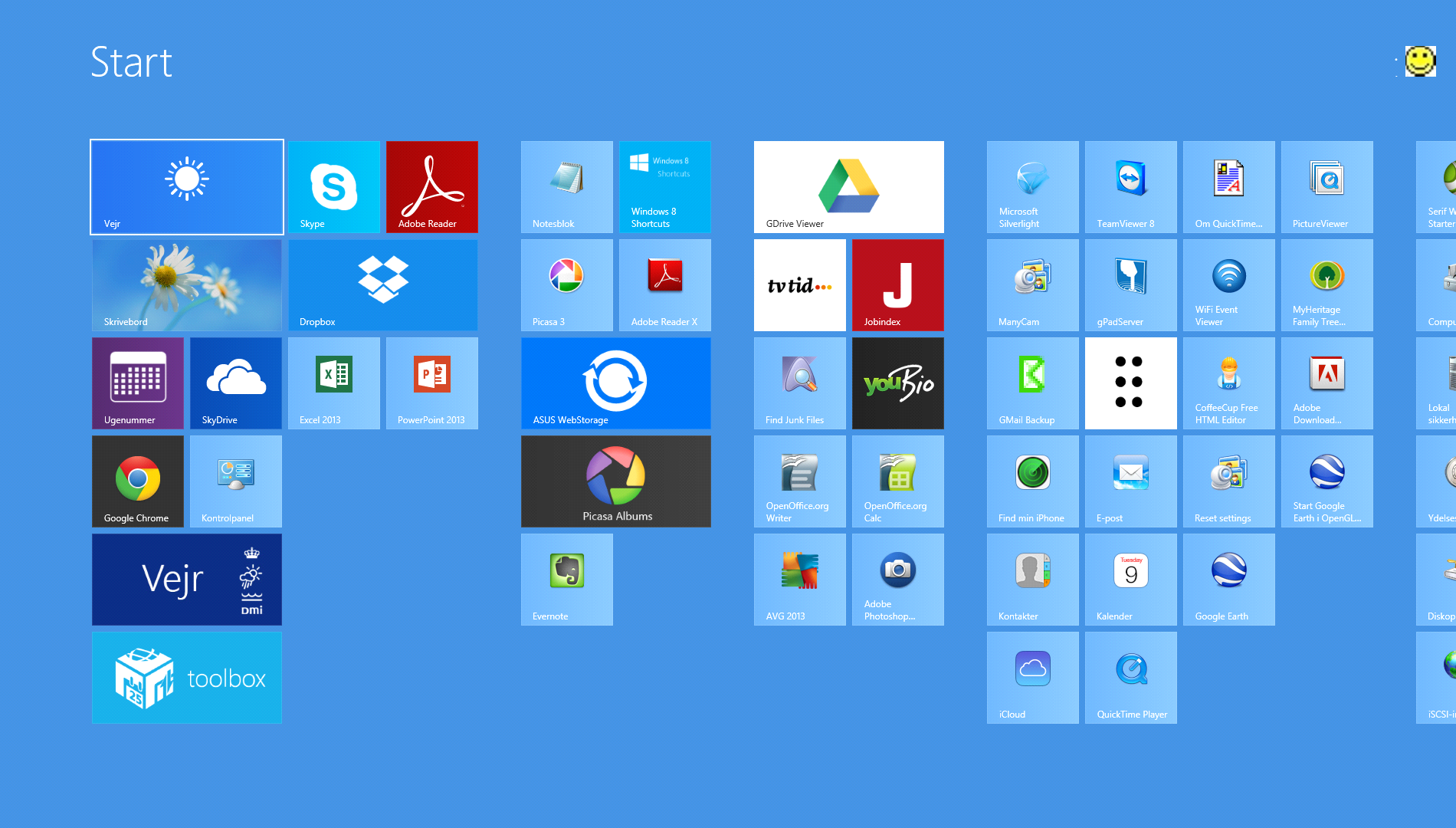1456x828 pixels.
Task: Open Start Google Earth i OpenGL tile
Action: (x=1327, y=481)
